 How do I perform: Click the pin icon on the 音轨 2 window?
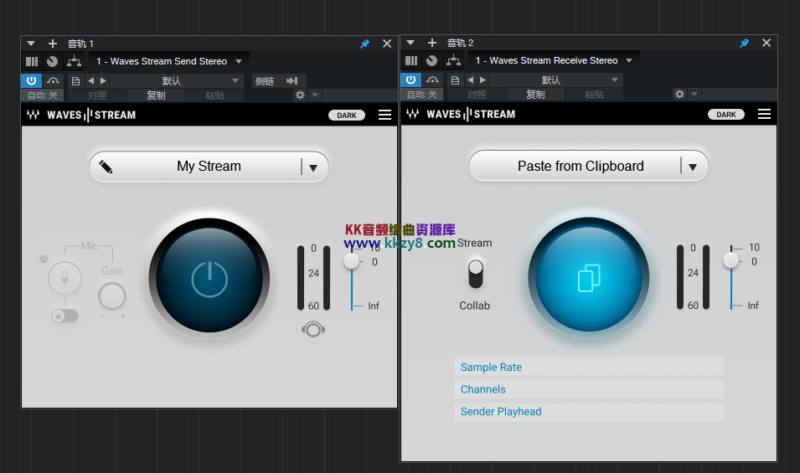[x=744, y=43]
